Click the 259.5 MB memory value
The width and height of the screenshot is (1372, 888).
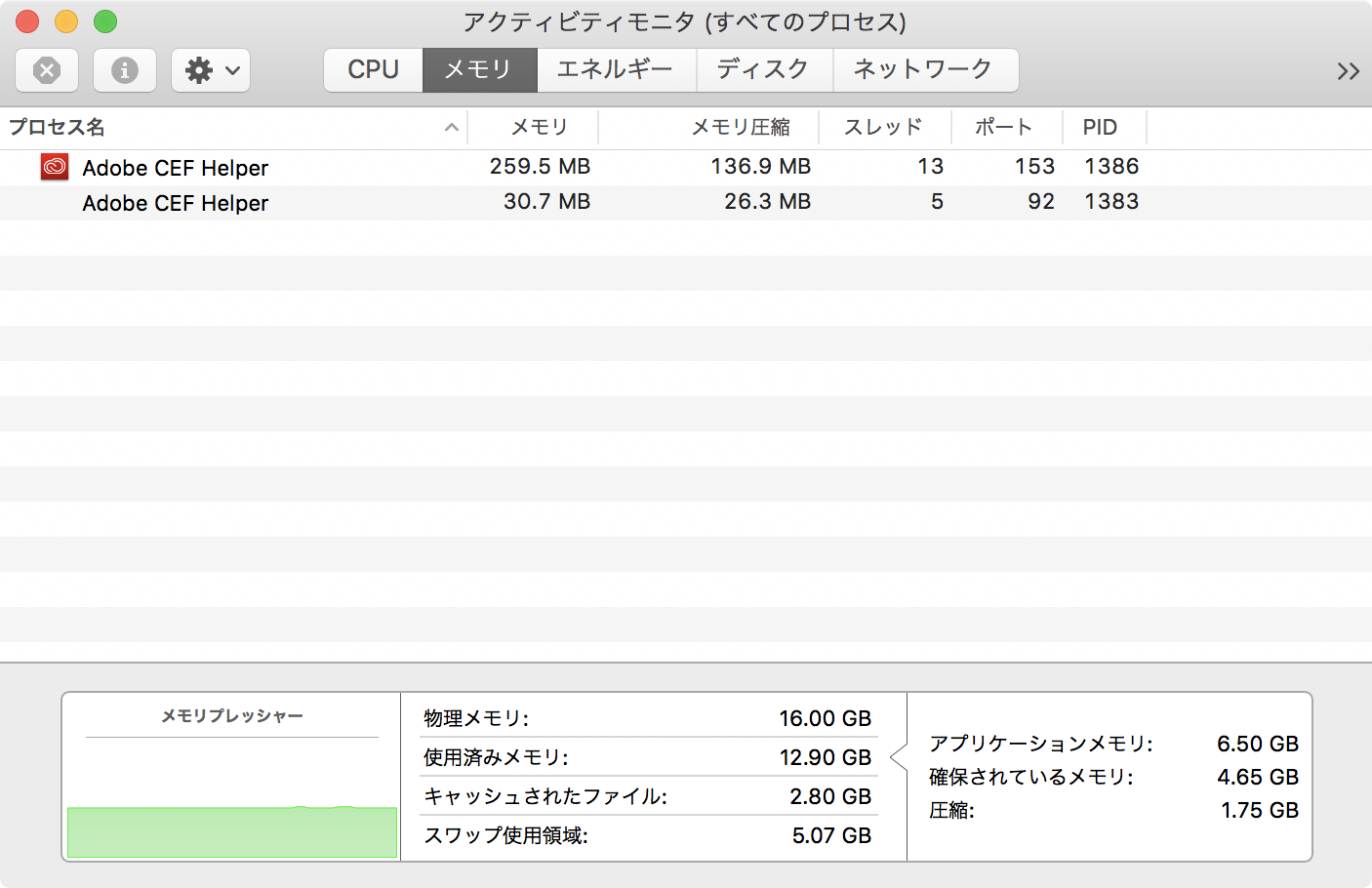click(540, 167)
